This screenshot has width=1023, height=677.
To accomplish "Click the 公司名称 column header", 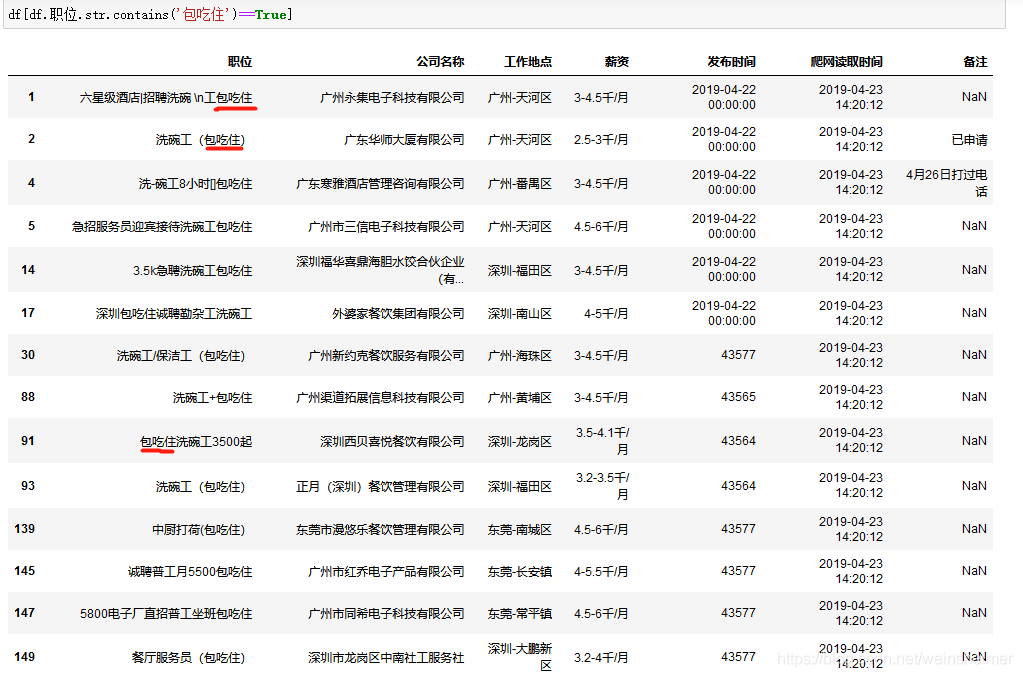I will [440, 62].
